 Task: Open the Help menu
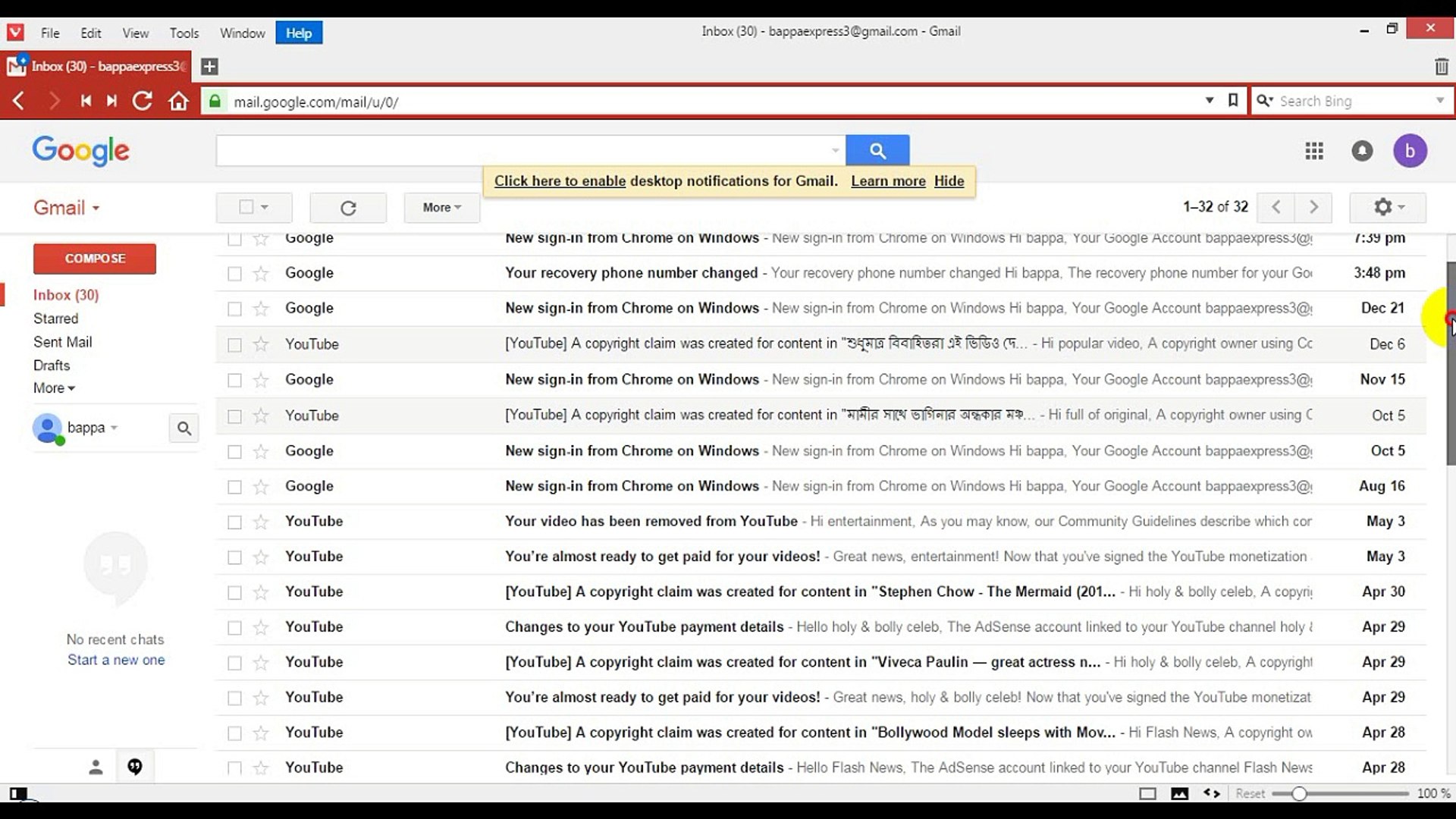(x=298, y=33)
